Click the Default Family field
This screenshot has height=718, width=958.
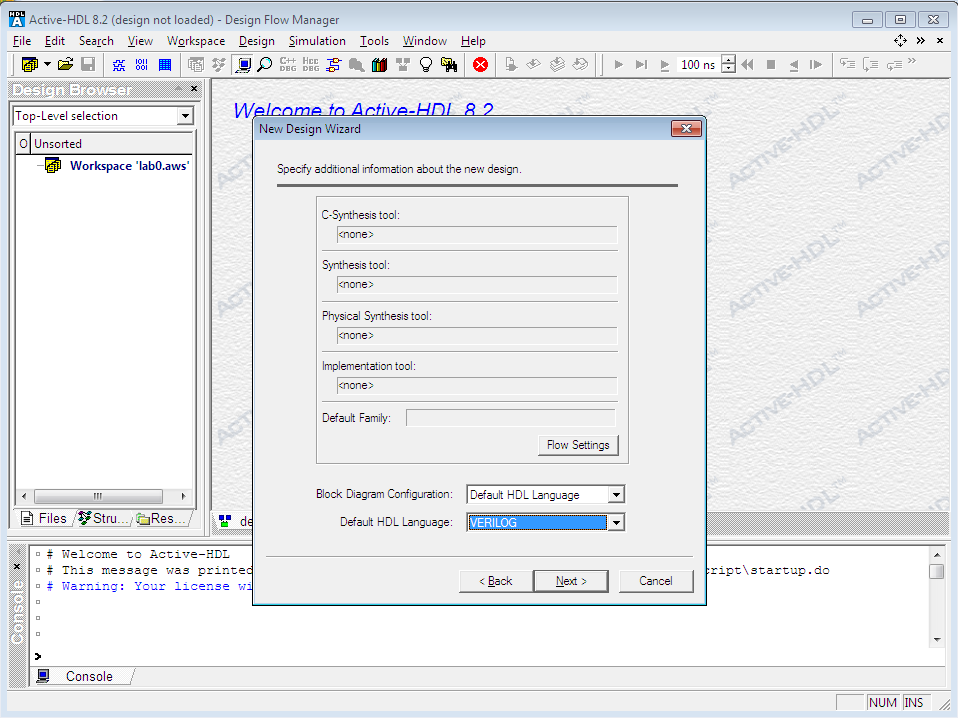point(511,418)
